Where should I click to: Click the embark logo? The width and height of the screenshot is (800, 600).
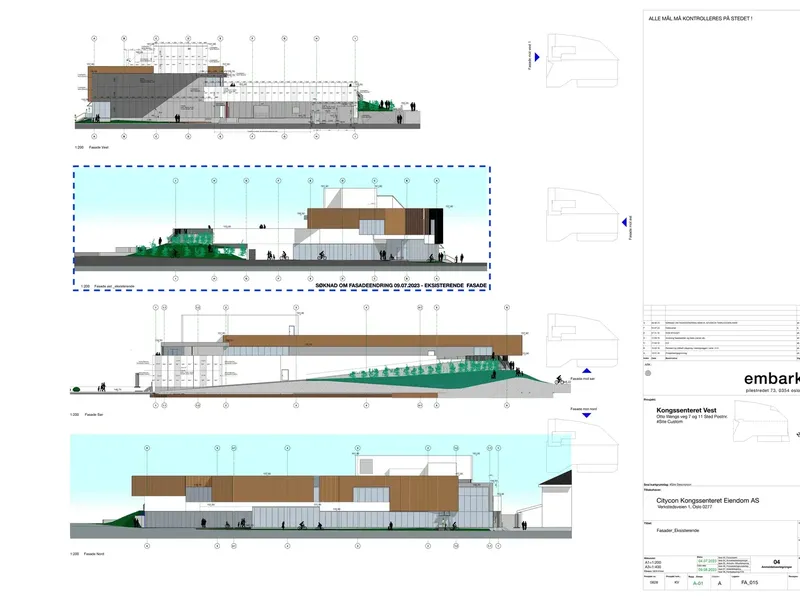771,379
